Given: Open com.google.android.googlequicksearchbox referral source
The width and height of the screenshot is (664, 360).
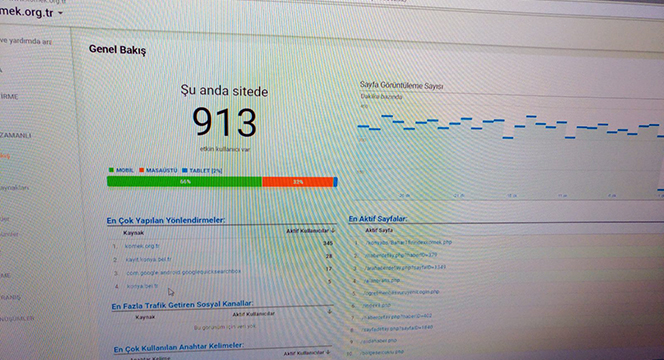Looking at the screenshot, I should (x=183, y=272).
